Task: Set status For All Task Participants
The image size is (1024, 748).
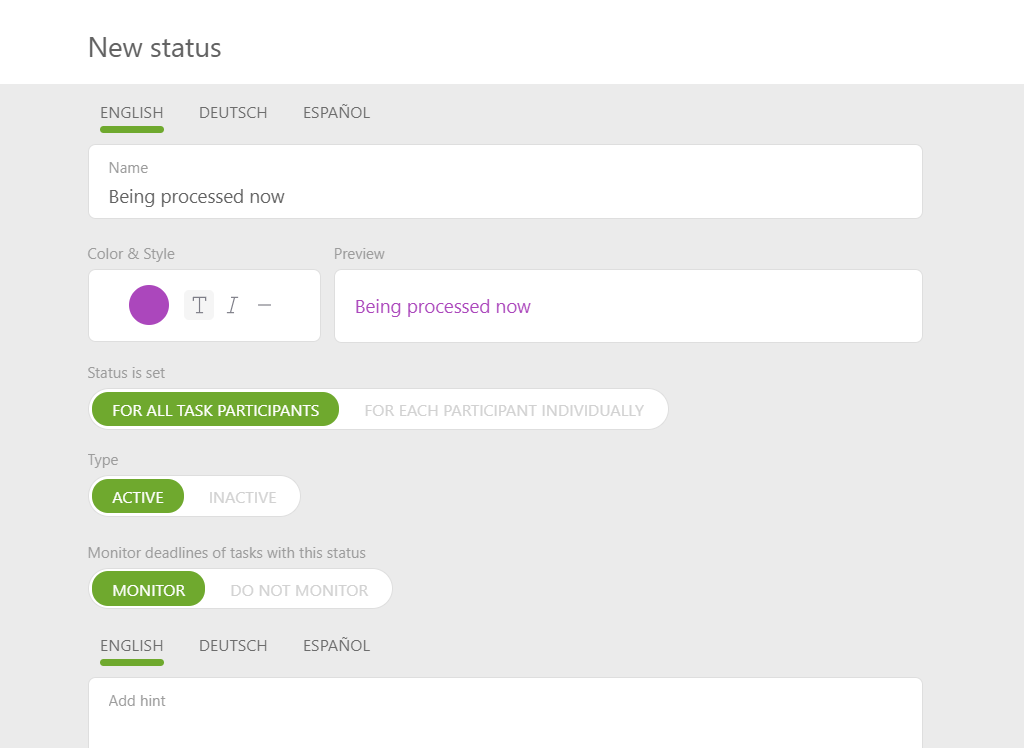Action: click(x=216, y=410)
